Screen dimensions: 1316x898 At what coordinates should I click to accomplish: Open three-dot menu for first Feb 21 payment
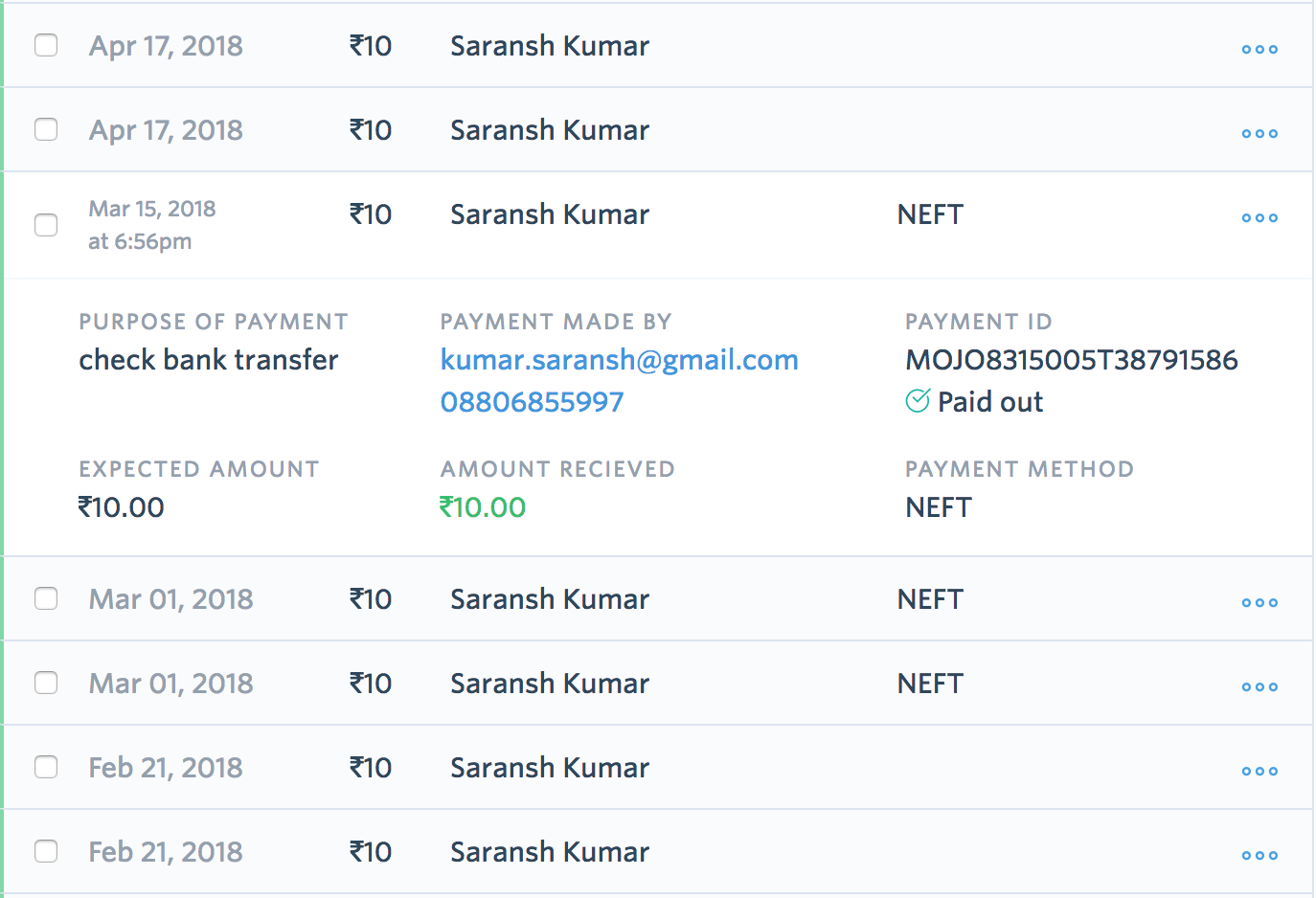click(x=1259, y=771)
